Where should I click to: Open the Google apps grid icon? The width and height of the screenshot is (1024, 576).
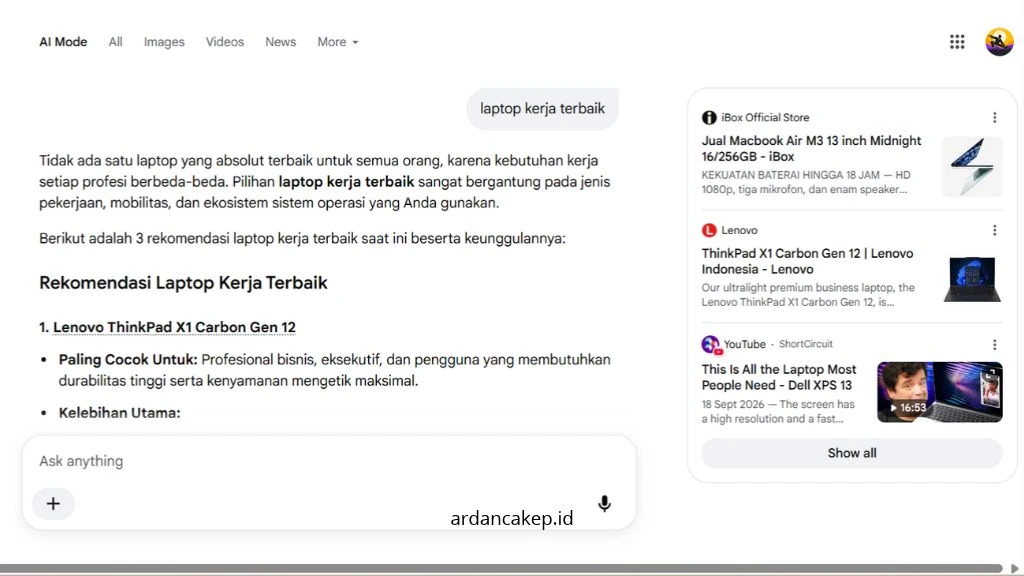point(957,42)
